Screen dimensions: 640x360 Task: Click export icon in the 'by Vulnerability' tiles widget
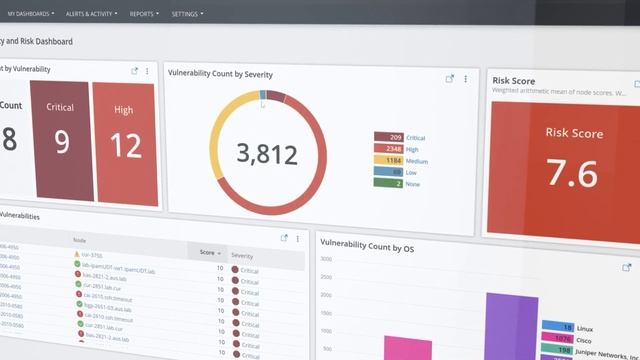pos(134,71)
